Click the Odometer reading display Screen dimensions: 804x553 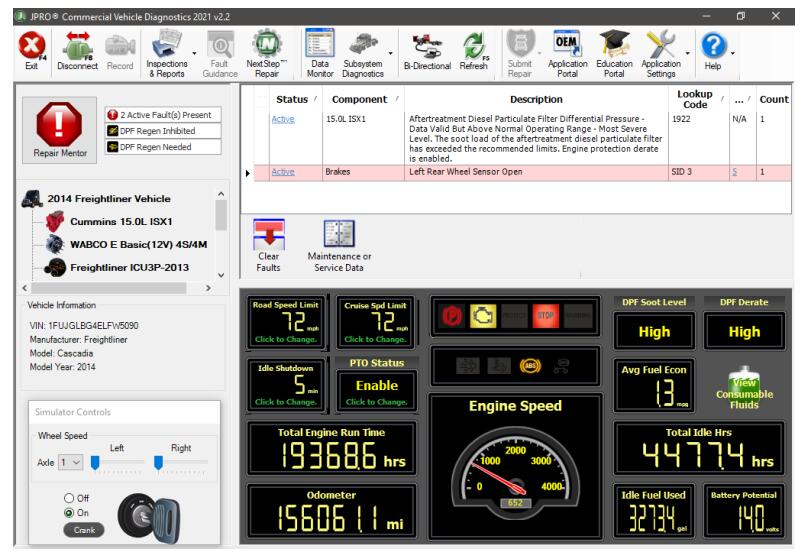tap(331, 511)
